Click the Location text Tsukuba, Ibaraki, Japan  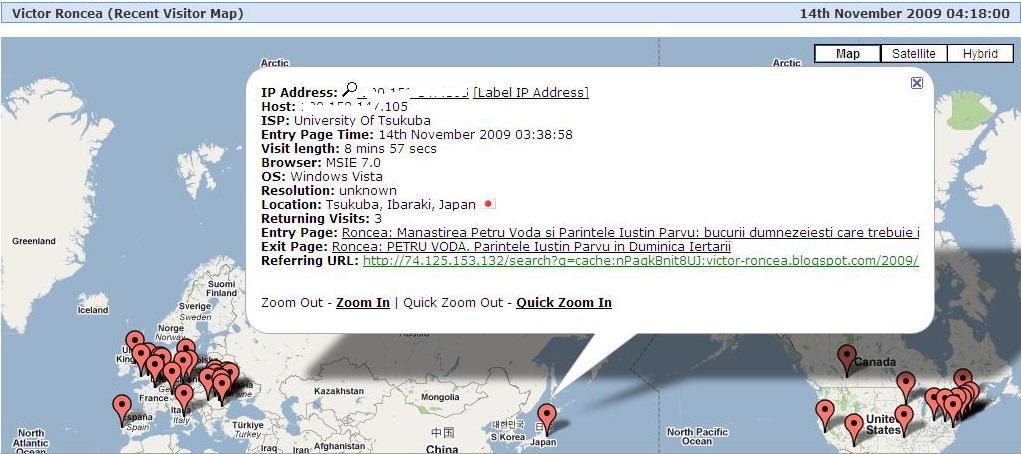401,205
